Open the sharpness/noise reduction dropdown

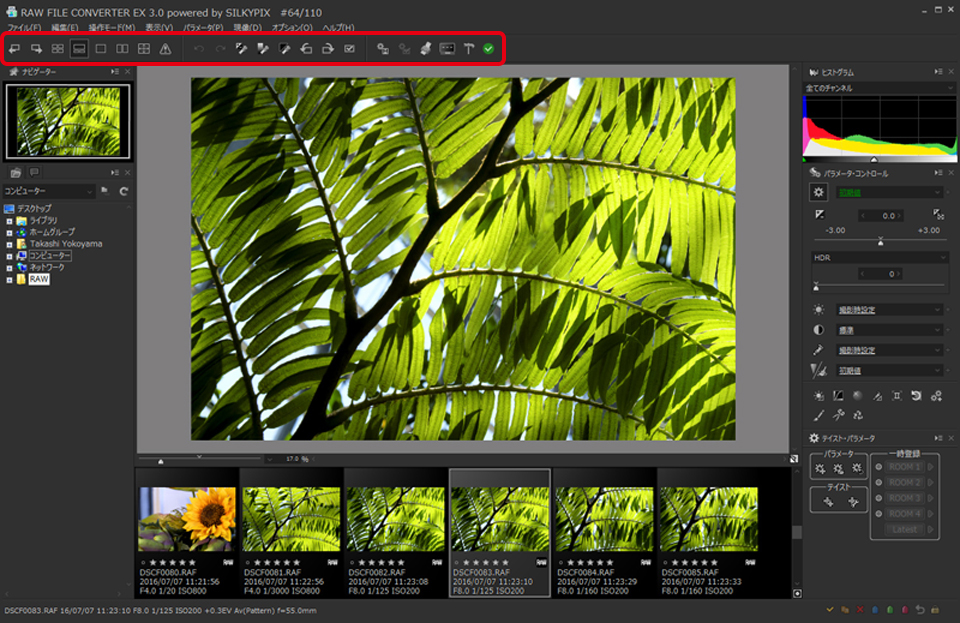(x=890, y=371)
